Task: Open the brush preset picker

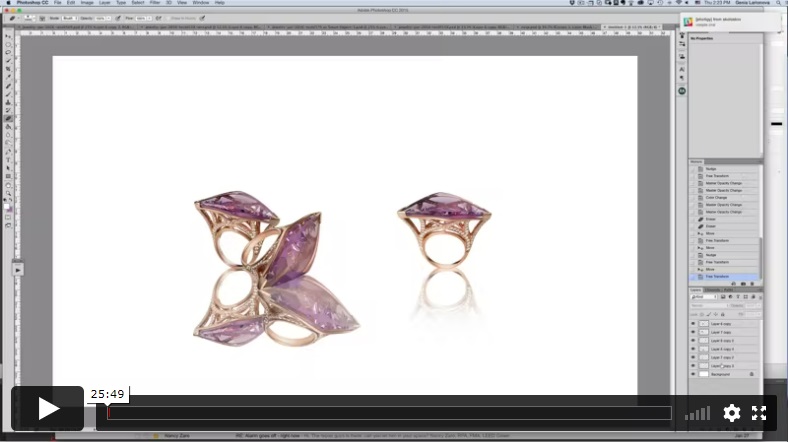Action: (x=30, y=18)
